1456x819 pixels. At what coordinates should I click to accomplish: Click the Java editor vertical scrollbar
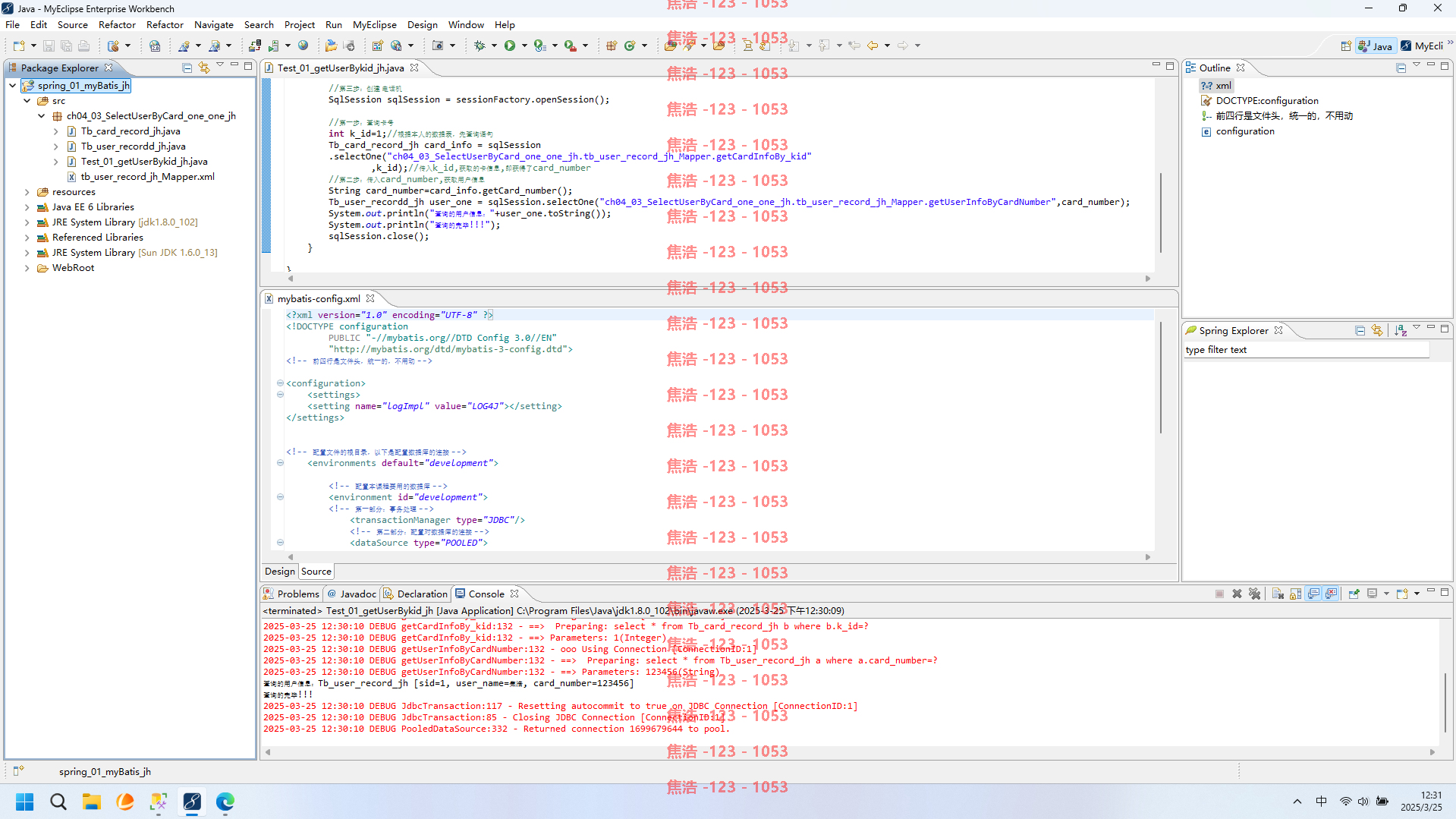coord(1161,213)
